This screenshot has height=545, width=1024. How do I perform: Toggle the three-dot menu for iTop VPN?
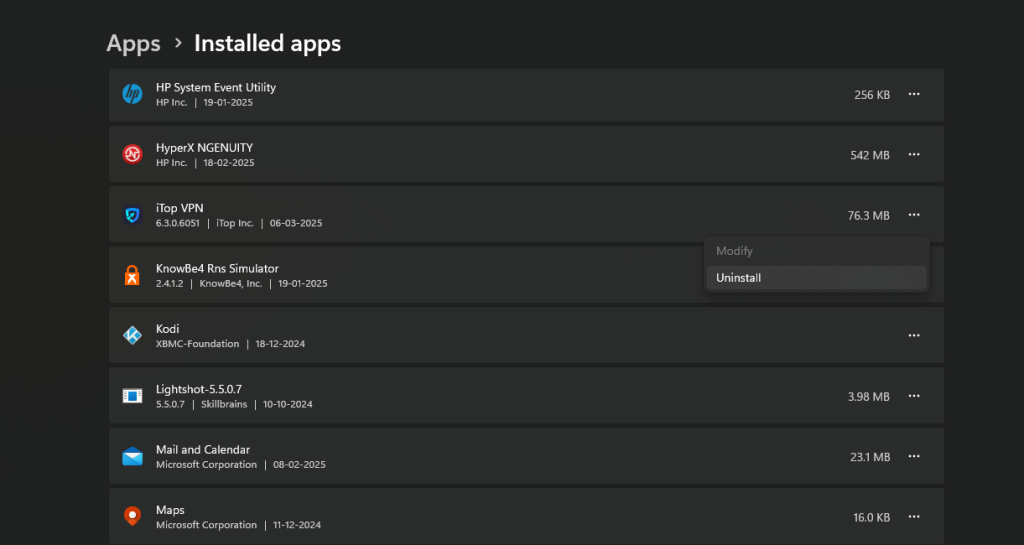pyautogui.click(x=913, y=215)
